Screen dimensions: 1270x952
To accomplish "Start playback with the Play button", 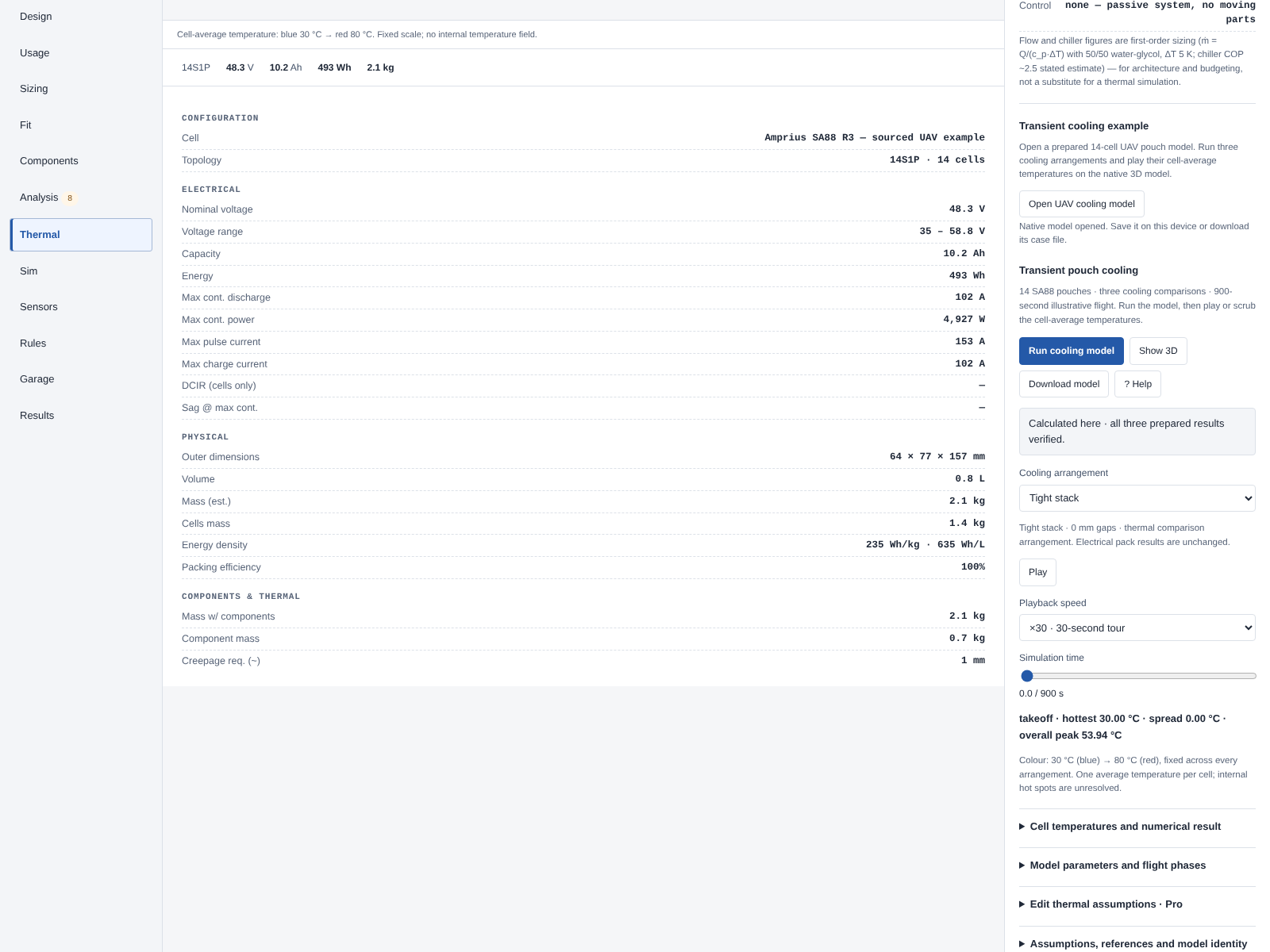I will pyautogui.click(x=1037, y=572).
